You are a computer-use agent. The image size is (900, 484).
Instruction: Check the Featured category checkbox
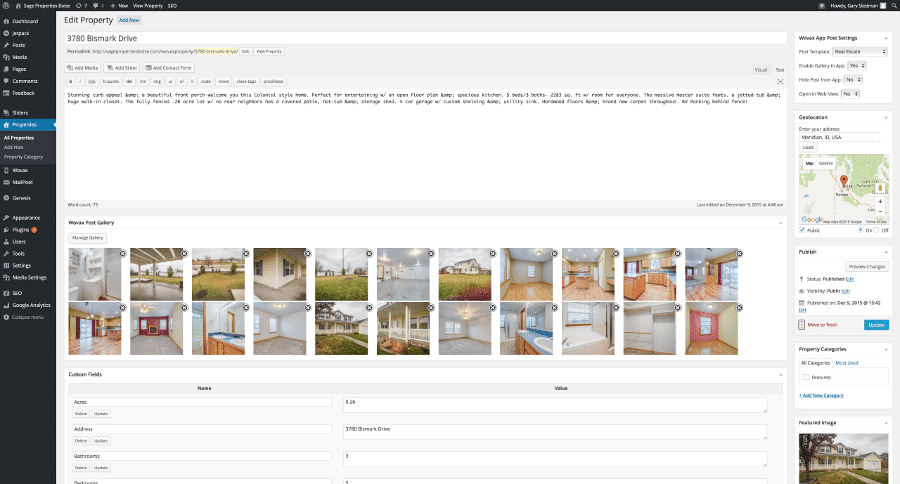[x=806, y=377]
